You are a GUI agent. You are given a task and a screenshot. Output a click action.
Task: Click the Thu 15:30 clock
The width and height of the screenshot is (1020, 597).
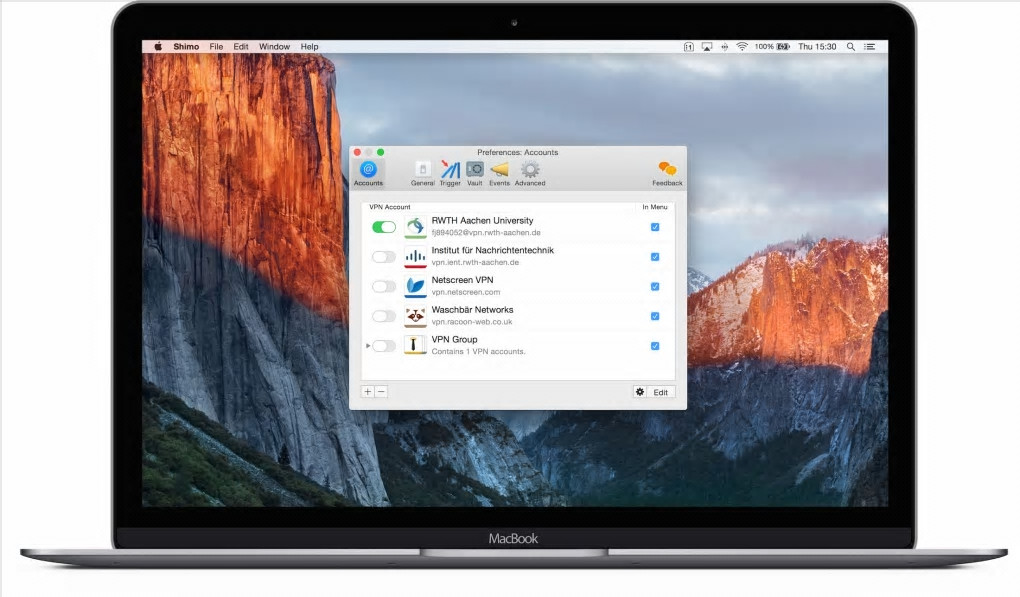817,47
